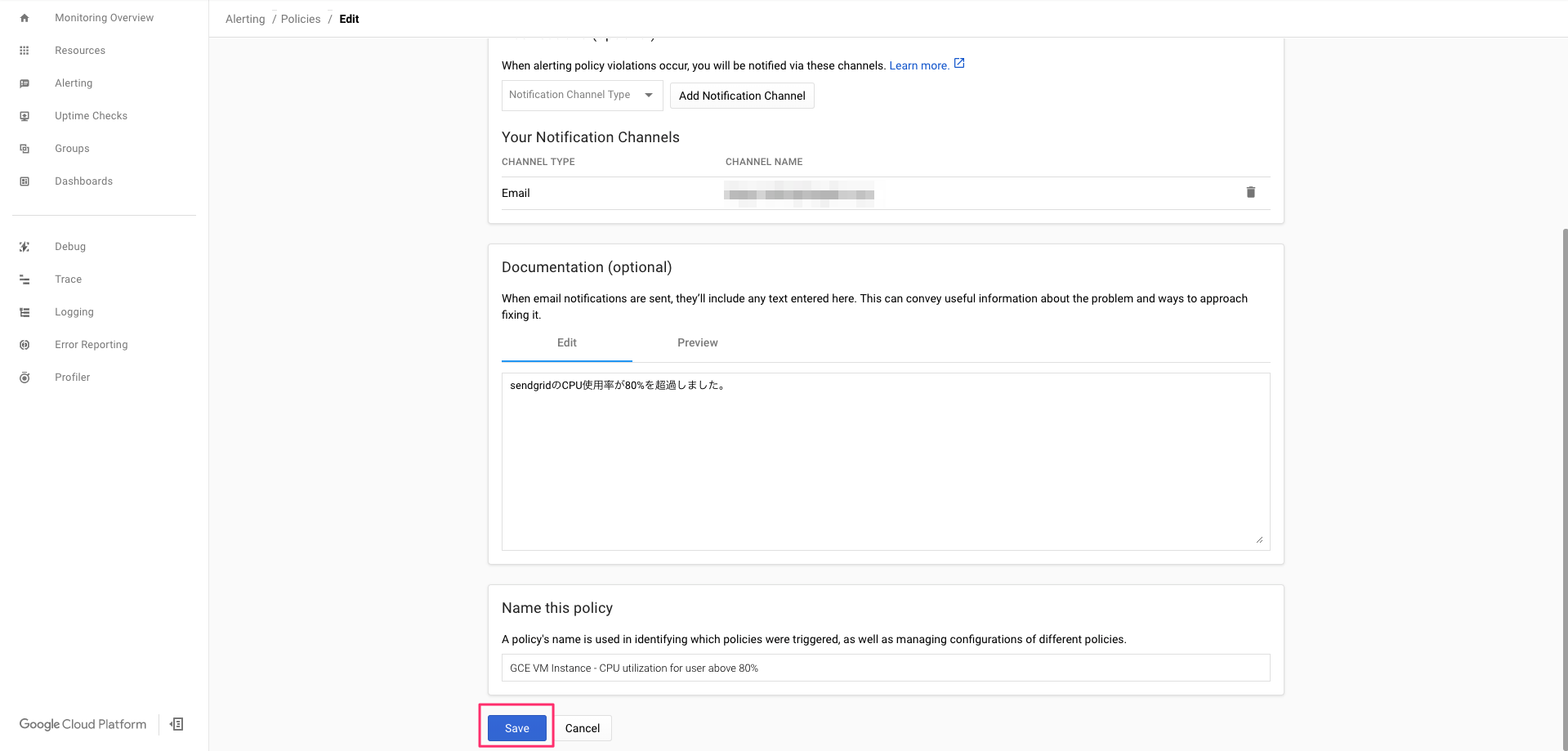The width and height of the screenshot is (1568, 751).
Task: Open the Monitoring Overview home icon
Action: 24,17
